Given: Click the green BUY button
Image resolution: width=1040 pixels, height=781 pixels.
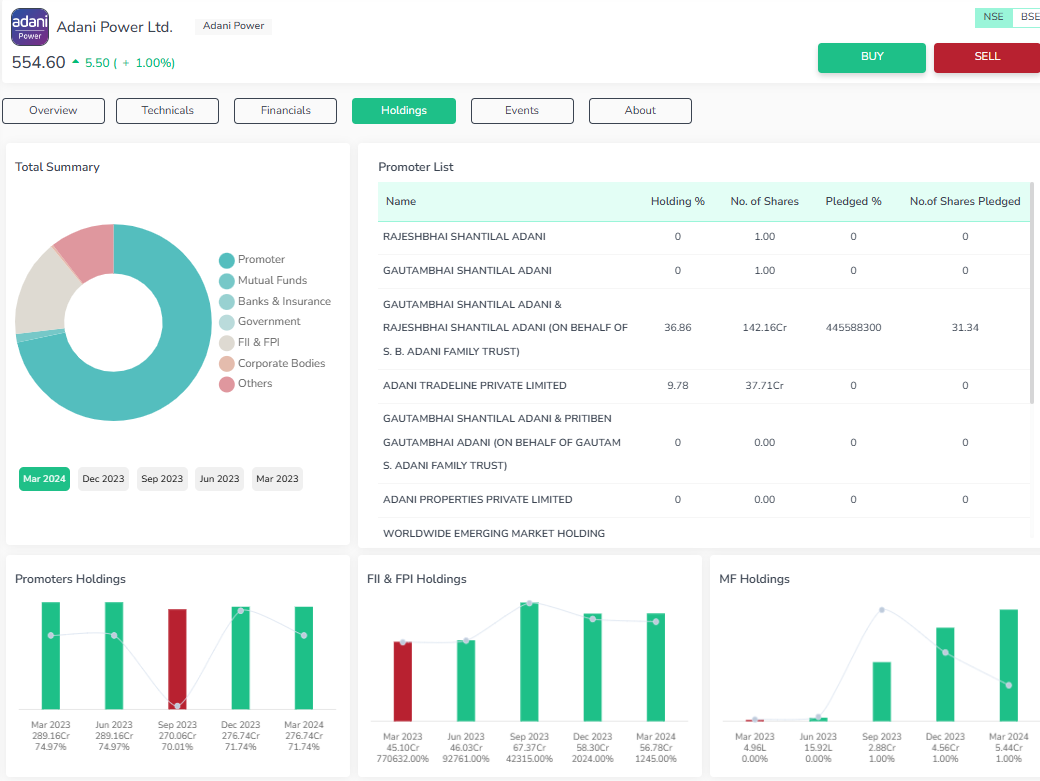Looking at the screenshot, I should point(872,57).
